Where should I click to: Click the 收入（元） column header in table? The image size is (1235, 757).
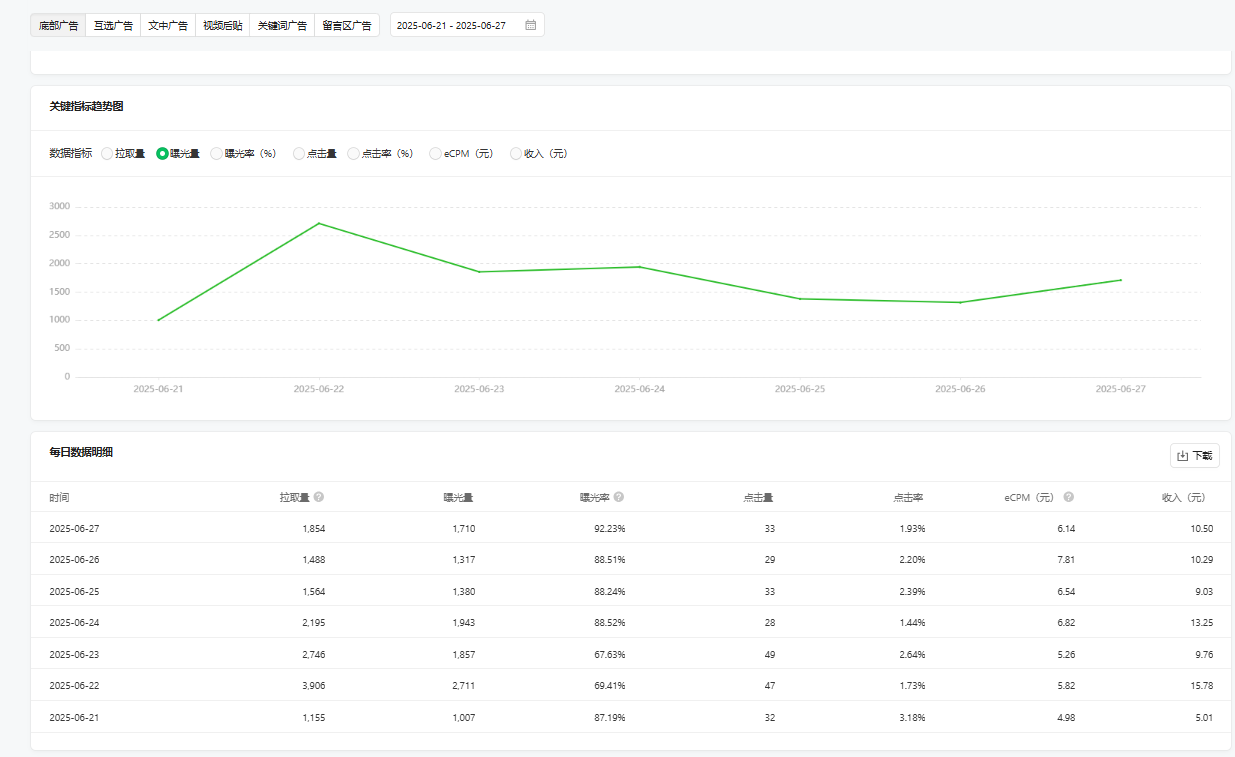[x=1183, y=497]
